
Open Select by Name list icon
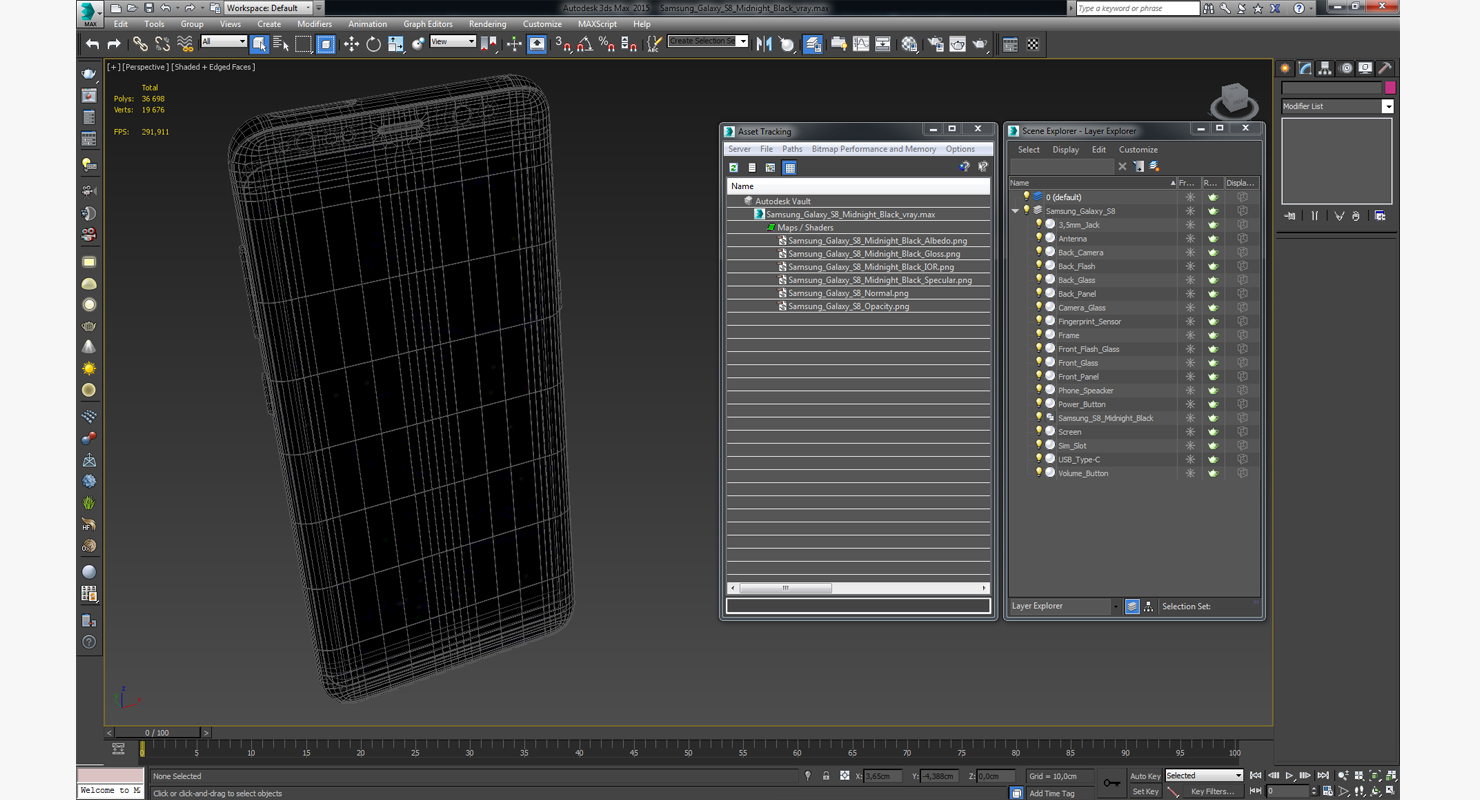click(280, 44)
